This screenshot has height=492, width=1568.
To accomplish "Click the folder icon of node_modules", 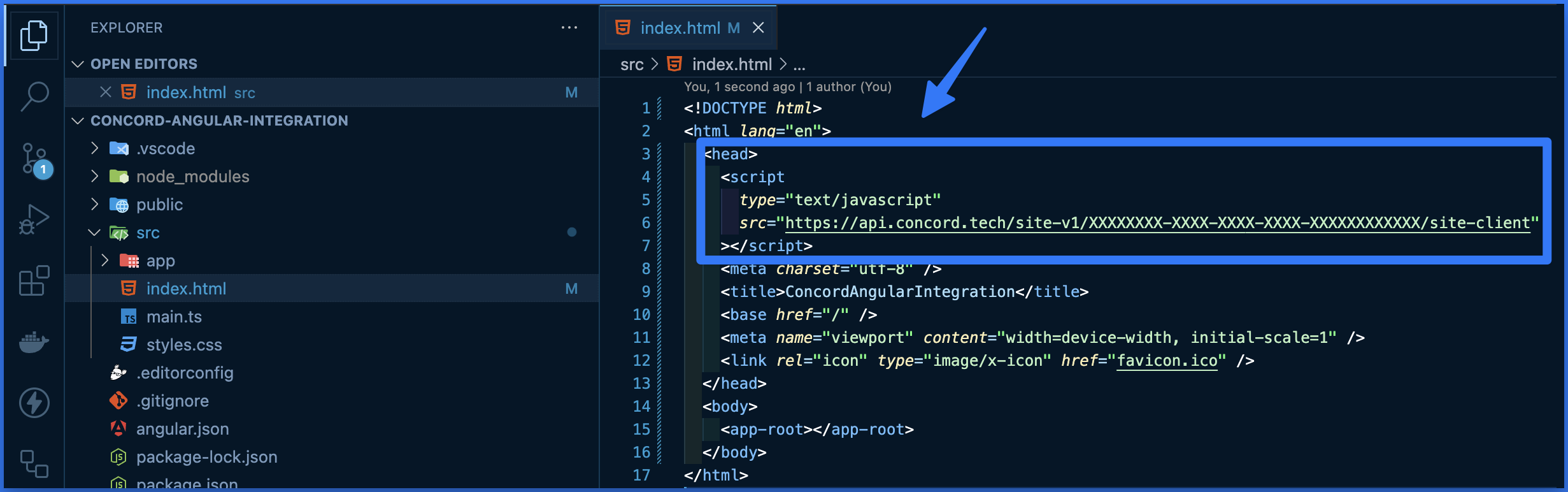I will (x=119, y=177).
